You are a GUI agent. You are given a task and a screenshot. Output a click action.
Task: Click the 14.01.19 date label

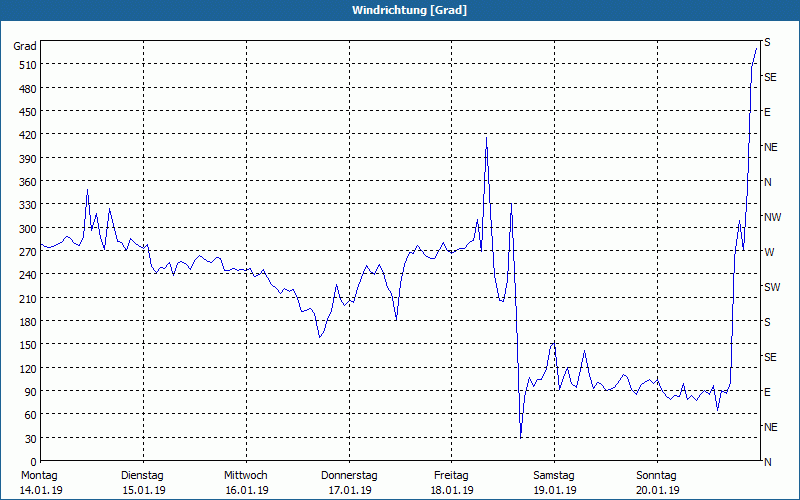[x=41, y=490]
